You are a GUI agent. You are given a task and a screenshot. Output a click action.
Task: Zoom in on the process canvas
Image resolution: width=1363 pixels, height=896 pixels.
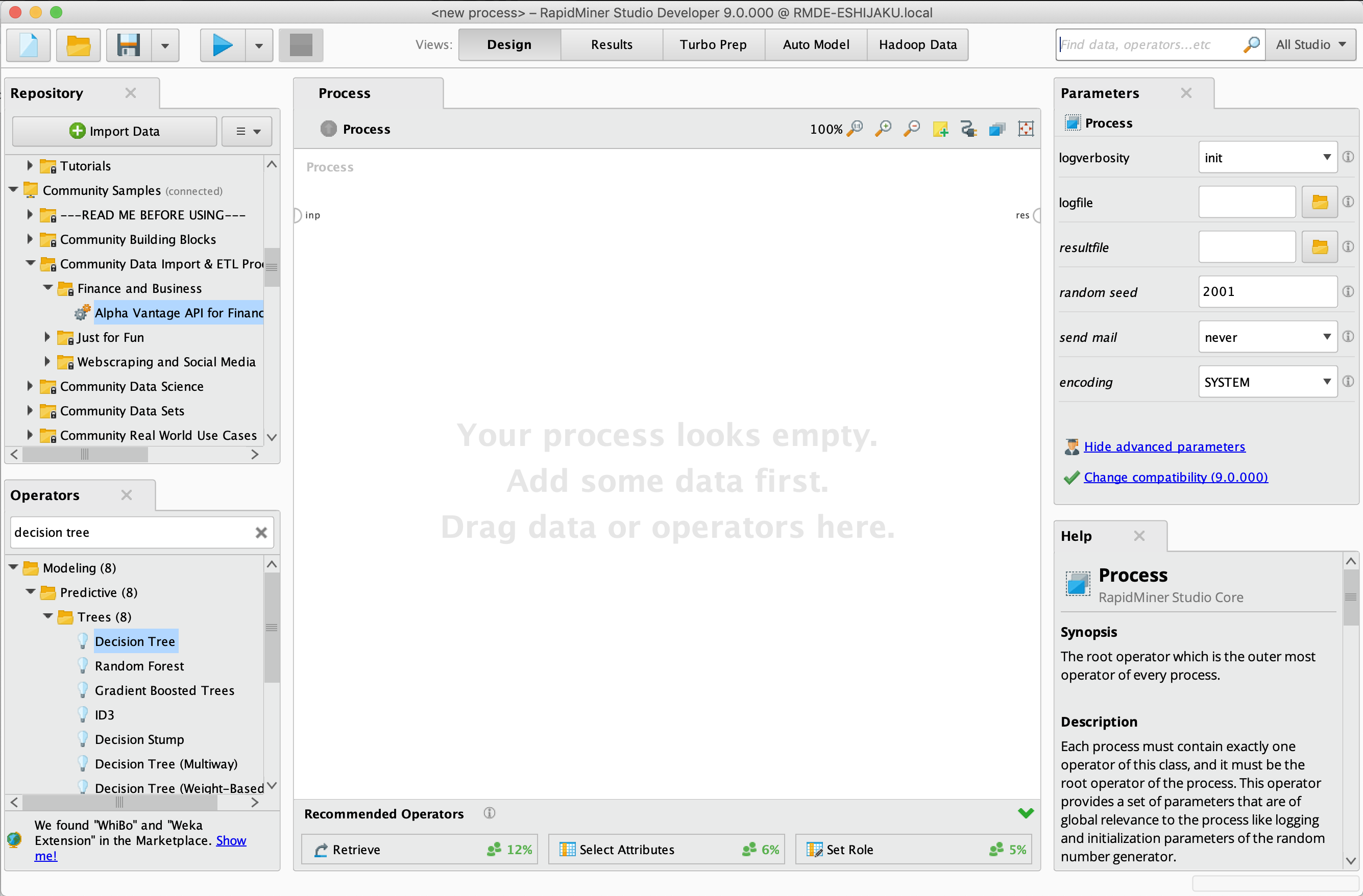(x=883, y=128)
